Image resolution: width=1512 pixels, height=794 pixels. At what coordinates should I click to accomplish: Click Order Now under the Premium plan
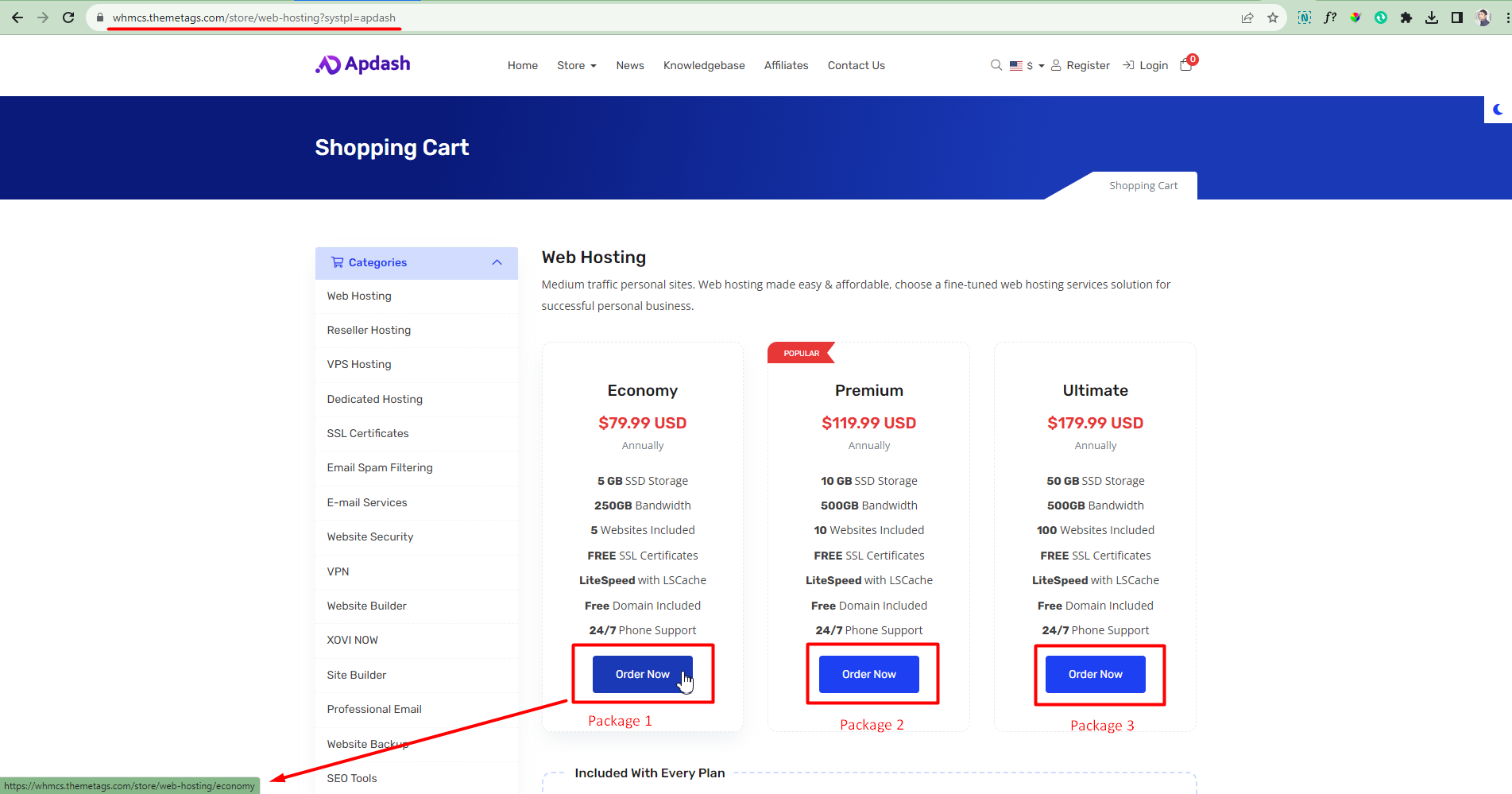click(868, 674)
